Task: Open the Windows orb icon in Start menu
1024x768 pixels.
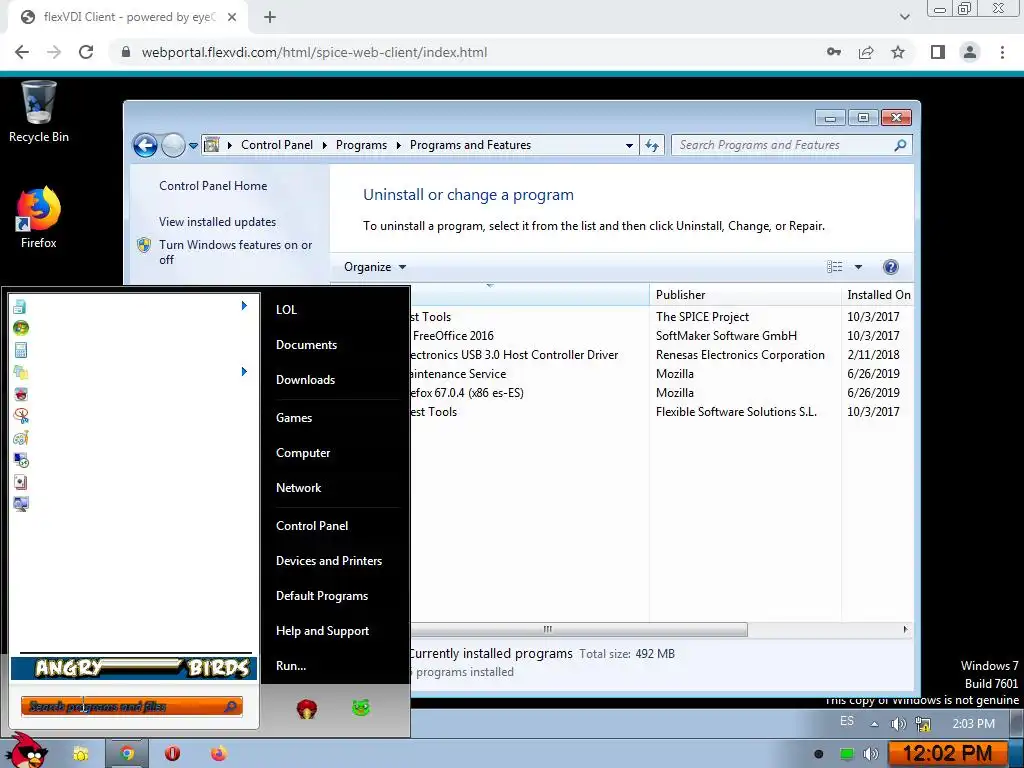Action: 21,328
